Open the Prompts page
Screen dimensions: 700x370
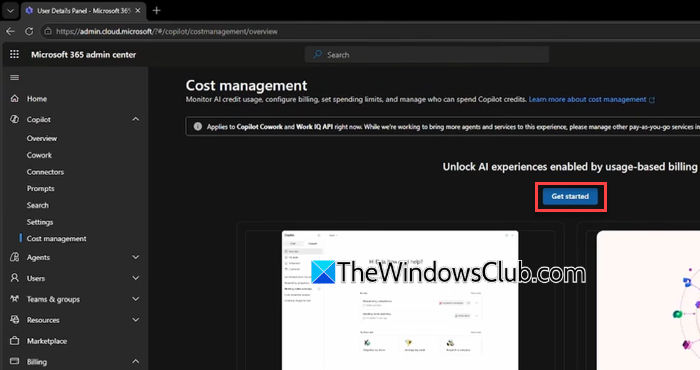click(x=40, y=188)
